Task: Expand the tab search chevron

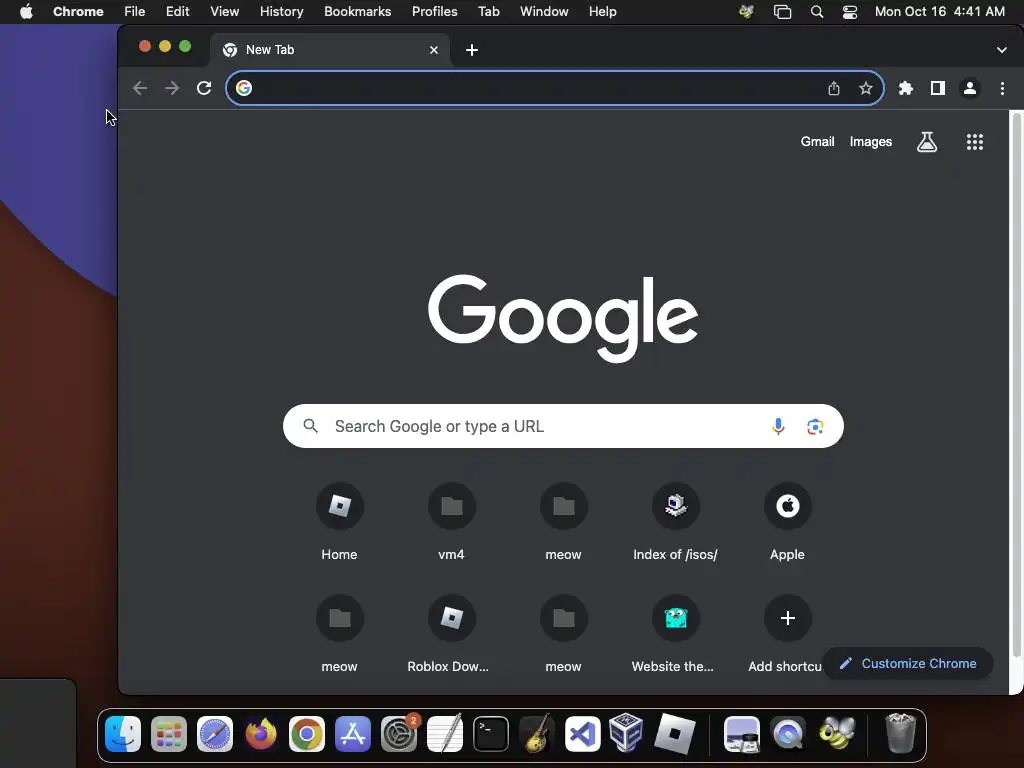Action: pos(1002,50)
